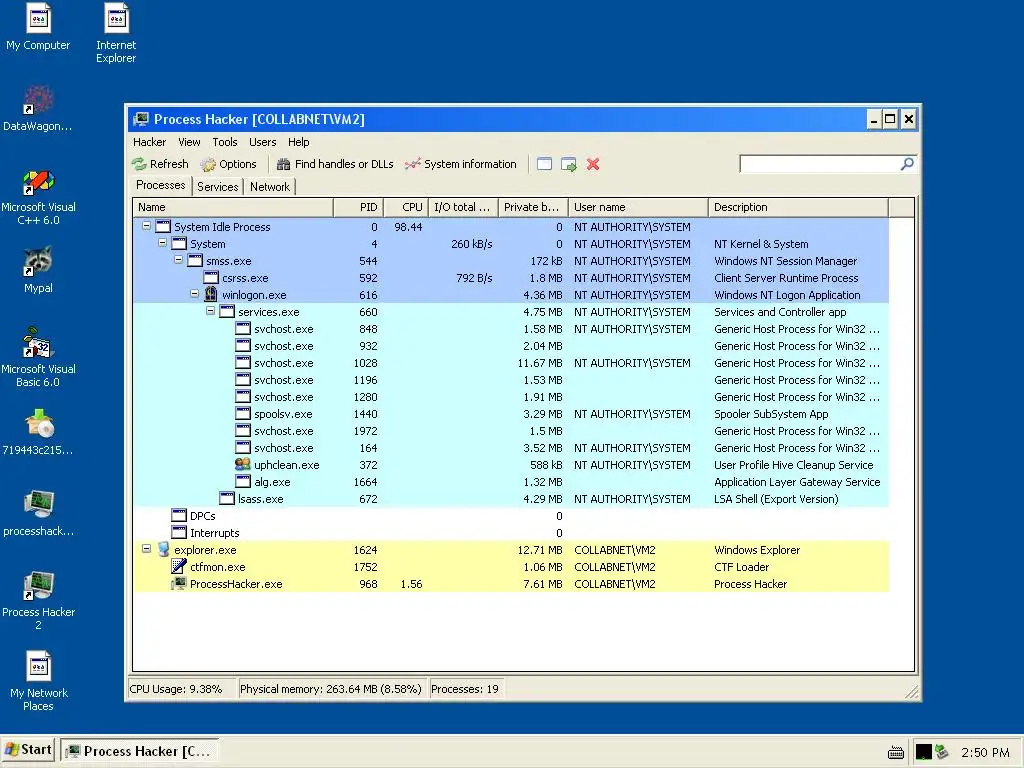
Task: Select Process Hacker 2 desktop shortcut
Action: pos(38,600)
